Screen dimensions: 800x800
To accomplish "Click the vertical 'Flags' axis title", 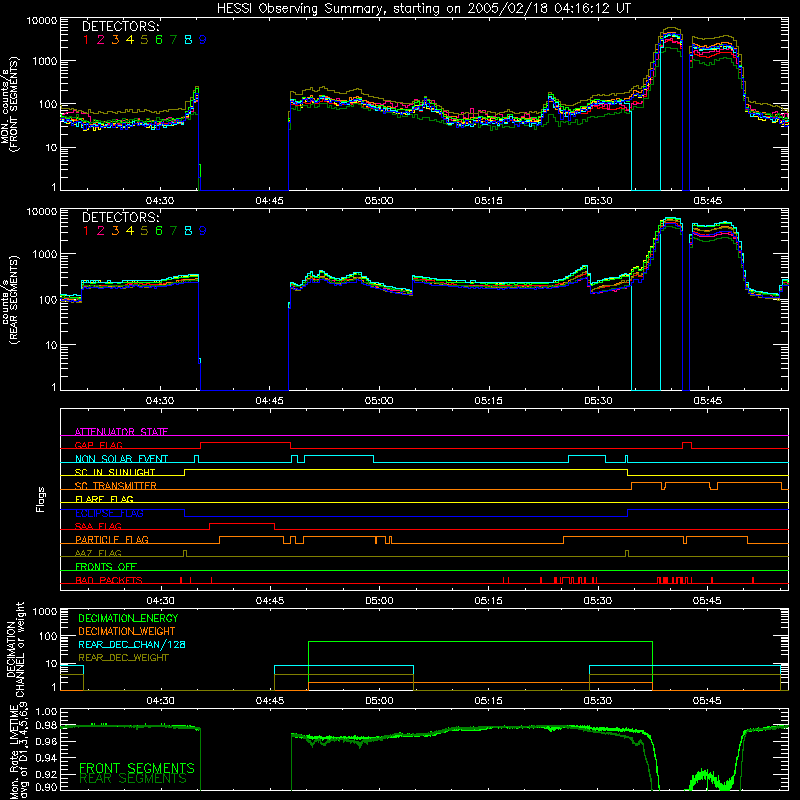I will [41, 499].
